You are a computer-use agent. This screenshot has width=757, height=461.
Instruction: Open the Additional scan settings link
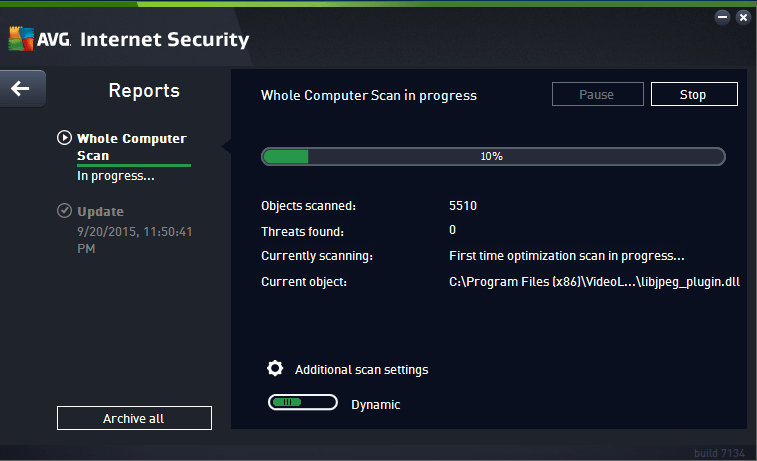click(x=362, y=370)
